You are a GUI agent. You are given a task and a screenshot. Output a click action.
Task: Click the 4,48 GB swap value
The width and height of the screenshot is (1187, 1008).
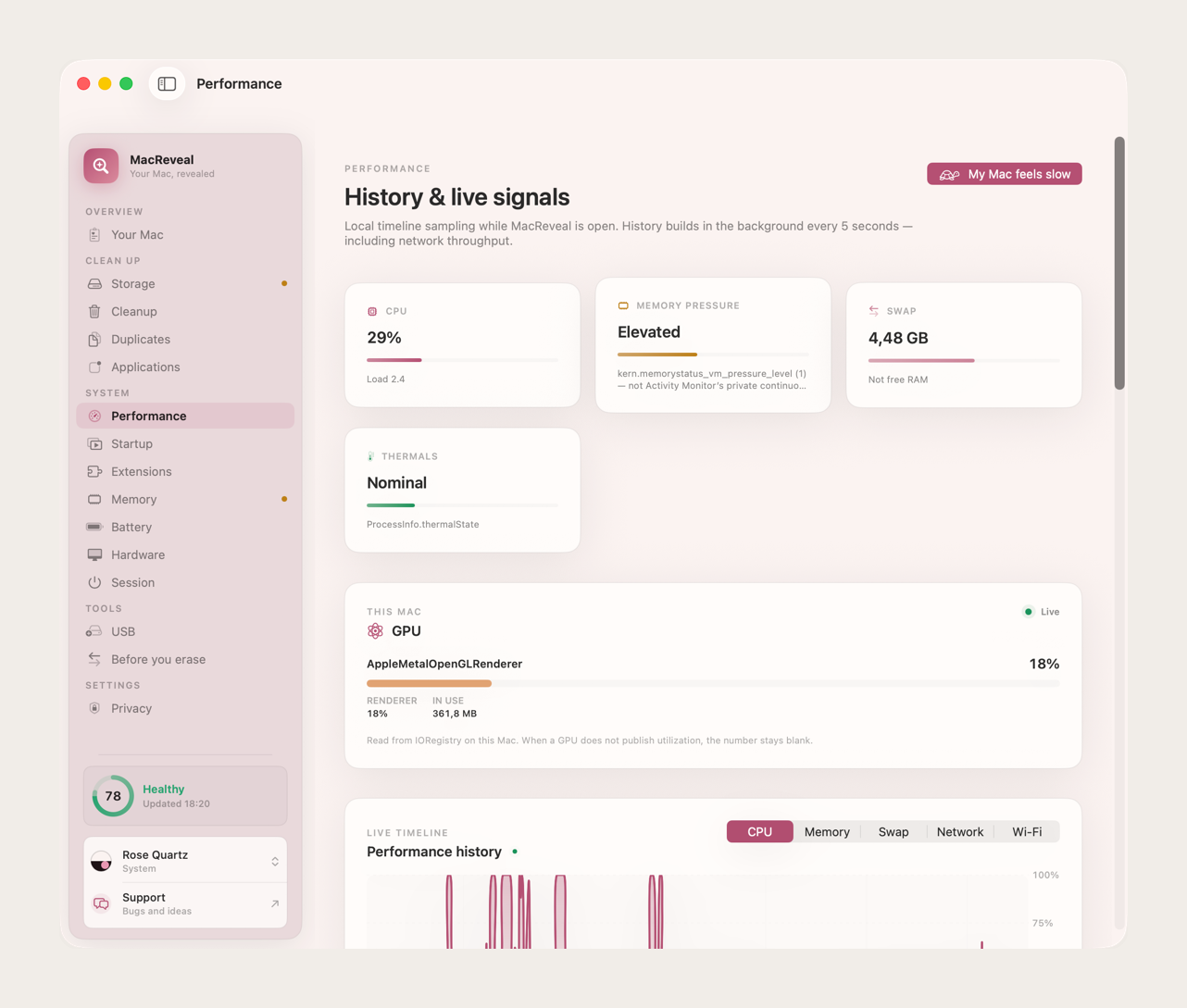point(898,338)
